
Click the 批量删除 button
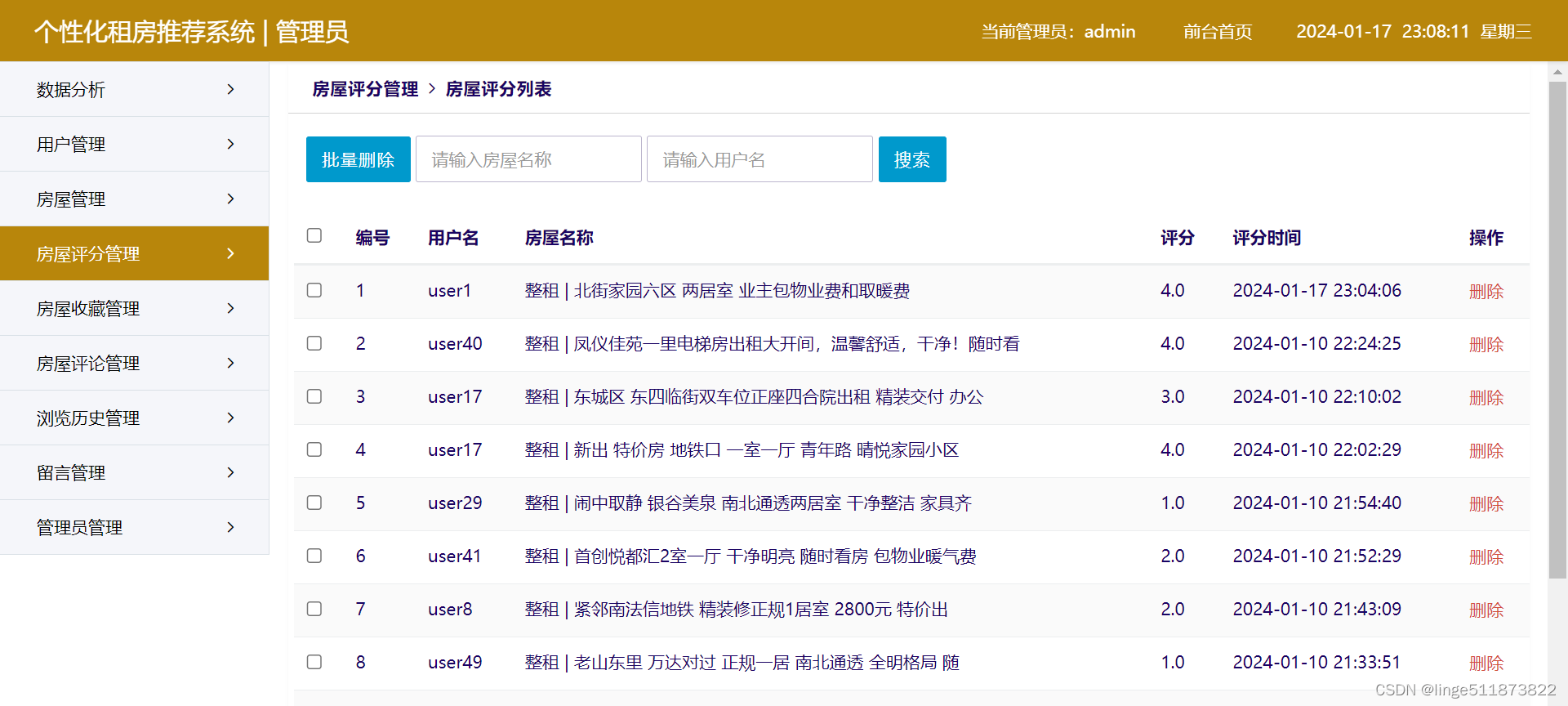359,159
